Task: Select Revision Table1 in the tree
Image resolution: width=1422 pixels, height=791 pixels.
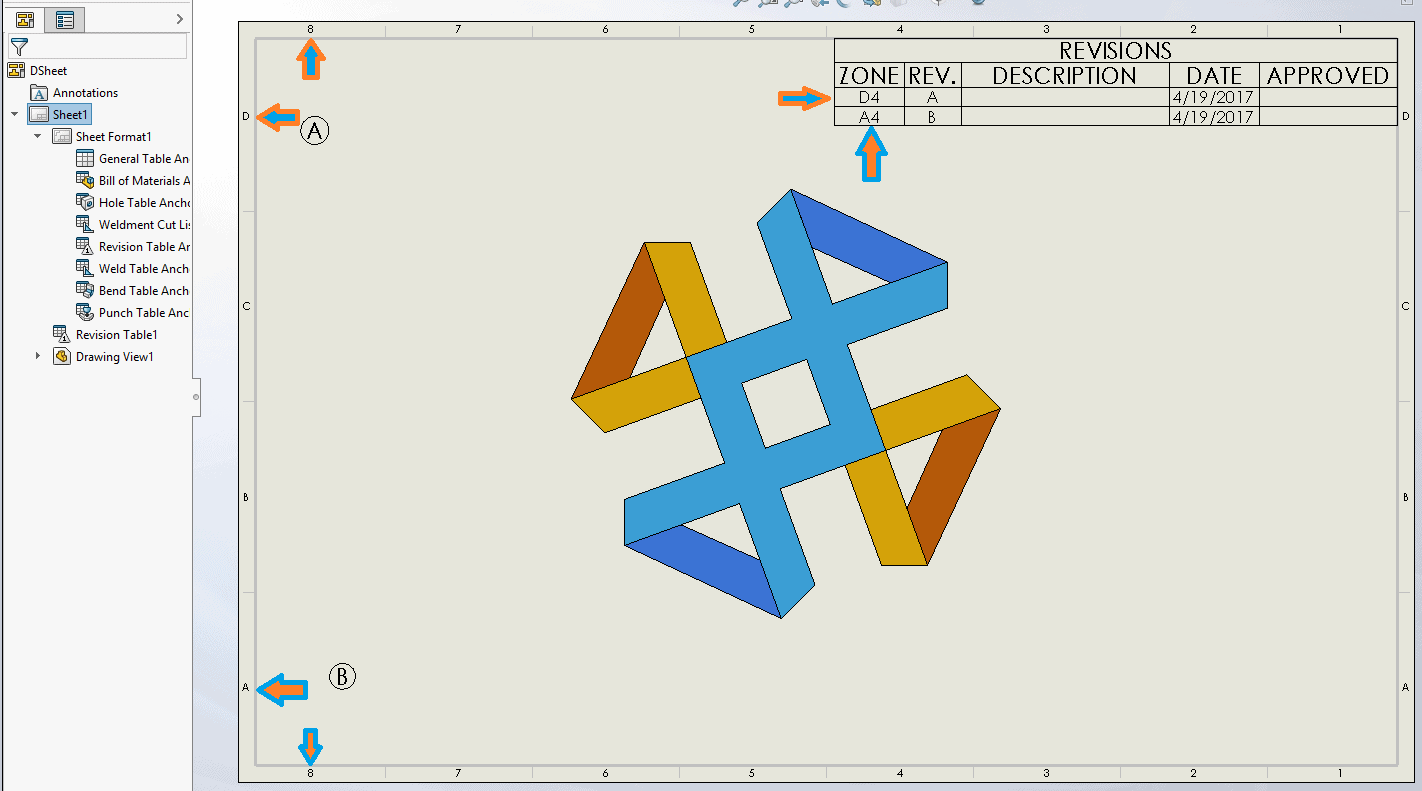Action: (116, 335)
